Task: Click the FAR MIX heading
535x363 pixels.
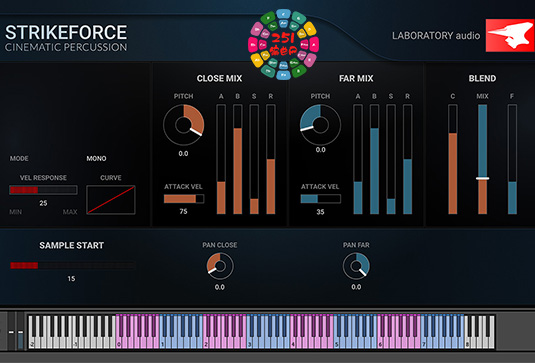Action: (x=356, y=78)
